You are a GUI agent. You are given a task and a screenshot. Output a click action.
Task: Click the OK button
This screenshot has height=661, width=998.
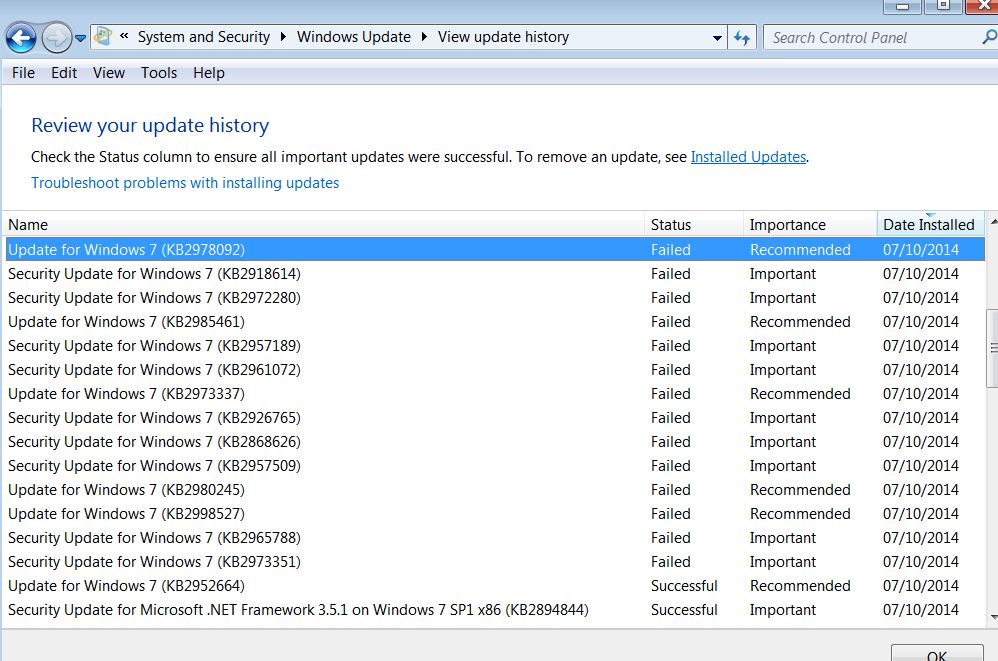[937, 653]
